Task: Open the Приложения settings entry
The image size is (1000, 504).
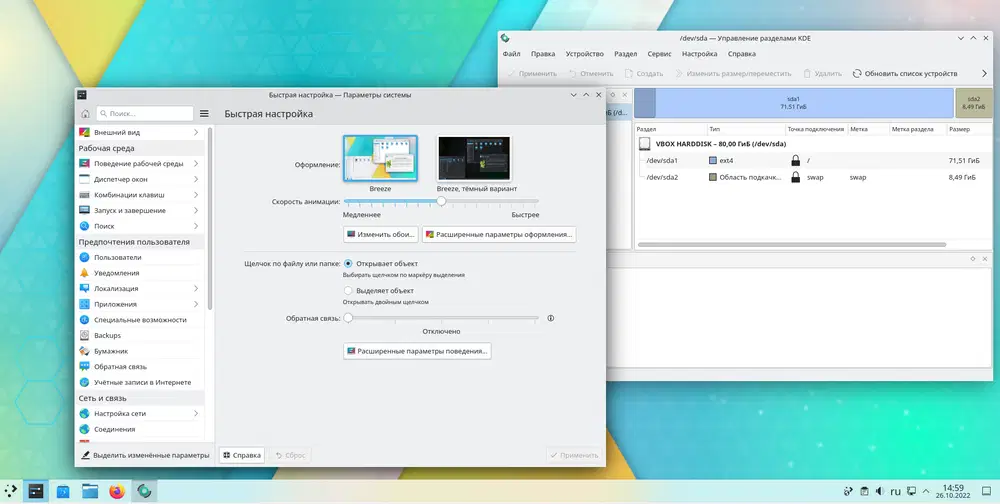Action: (139, 304)
